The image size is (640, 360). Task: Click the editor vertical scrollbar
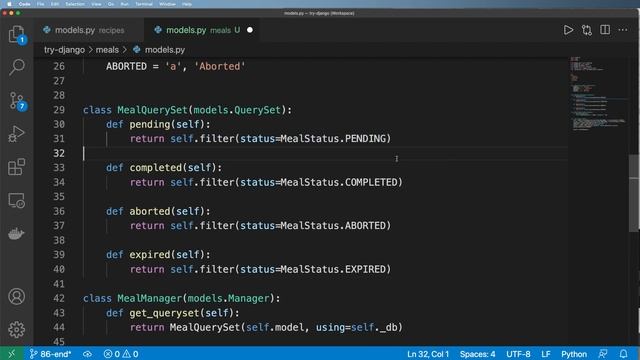(634, 193)
